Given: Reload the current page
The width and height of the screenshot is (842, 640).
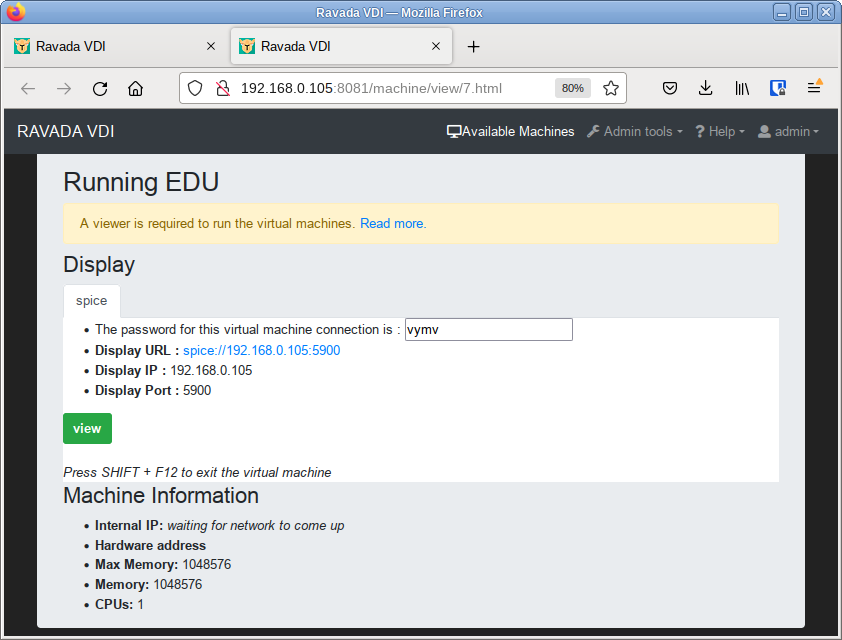Looking at the screenshot, I should (100, 89).
